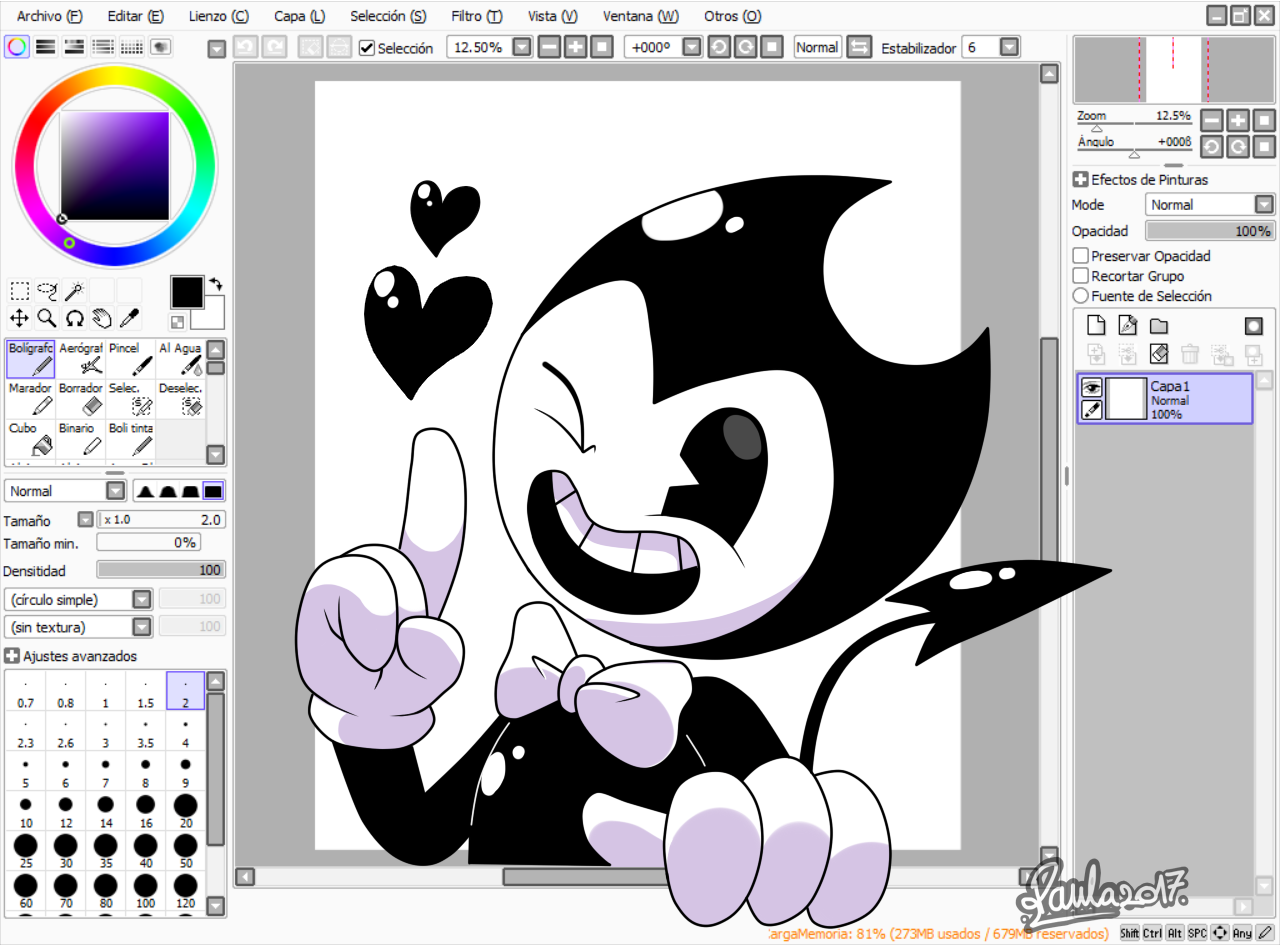Image resolution: width=1281 pixels, height=946 pixels.
Task: Collapse Efectos de Pinturas section
Action: click(1080, 180)
